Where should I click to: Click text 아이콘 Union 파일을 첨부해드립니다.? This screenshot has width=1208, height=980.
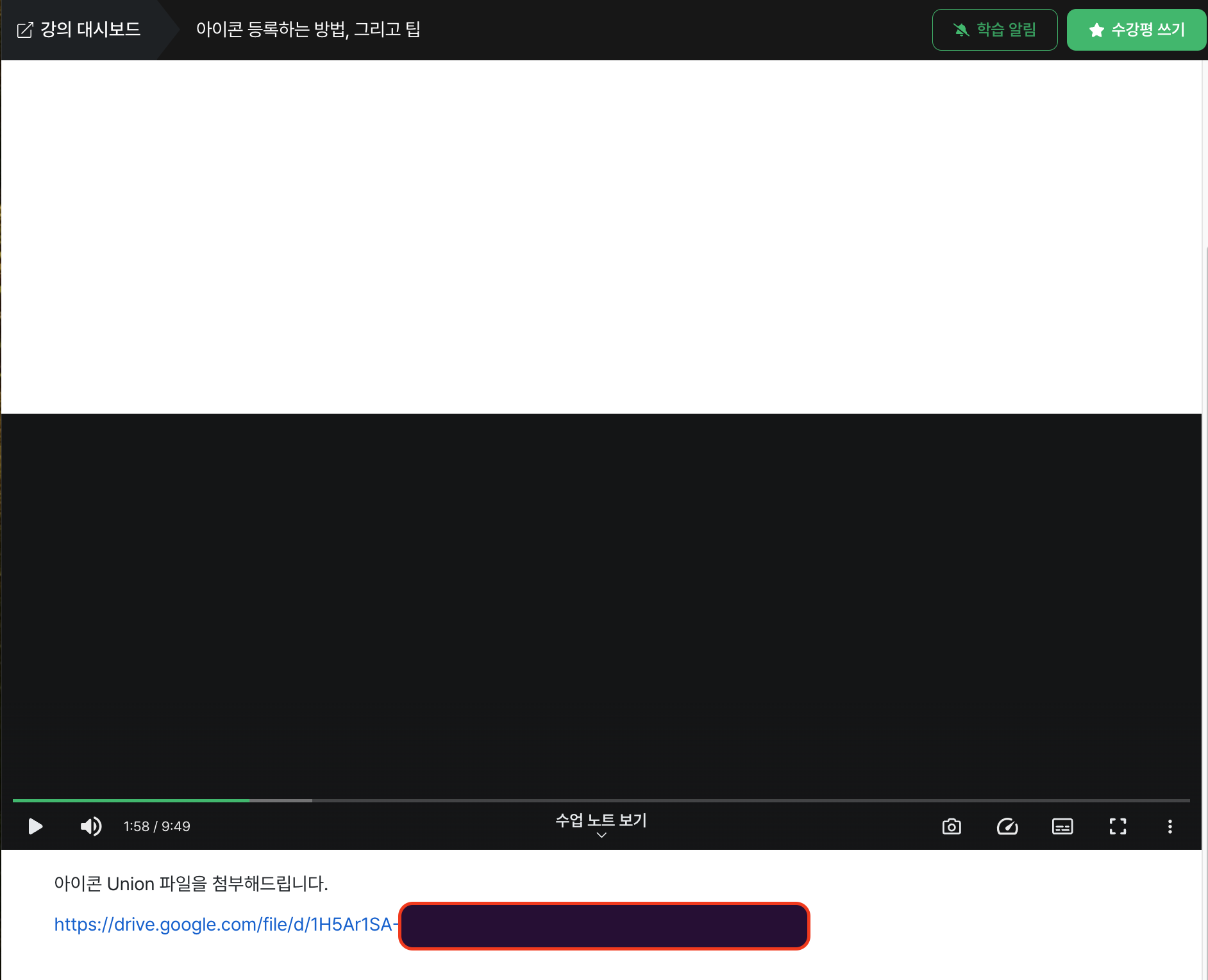(x=191, y=884)
